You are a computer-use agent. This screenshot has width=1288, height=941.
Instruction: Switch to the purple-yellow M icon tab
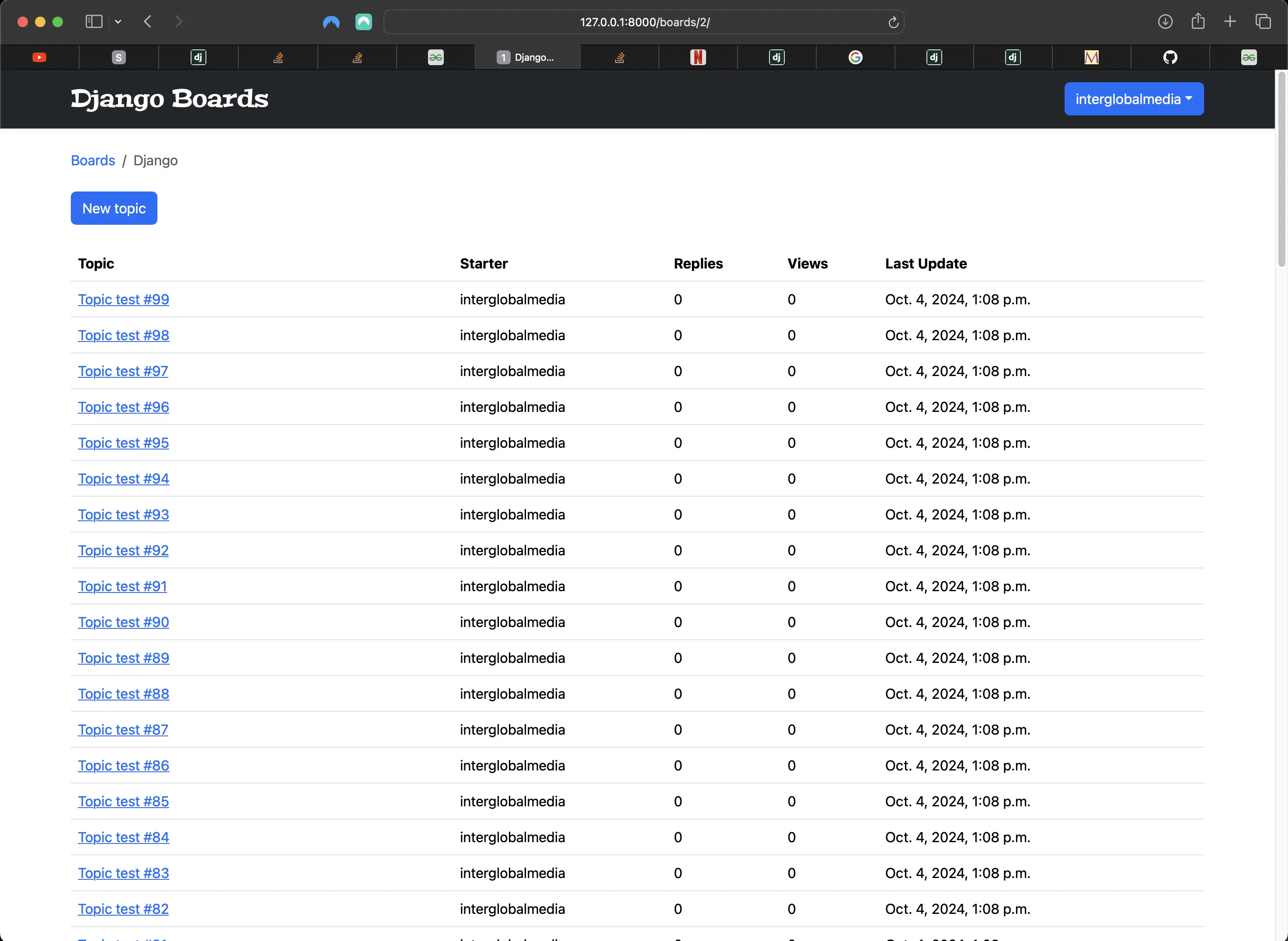(x=1091, y=57)
